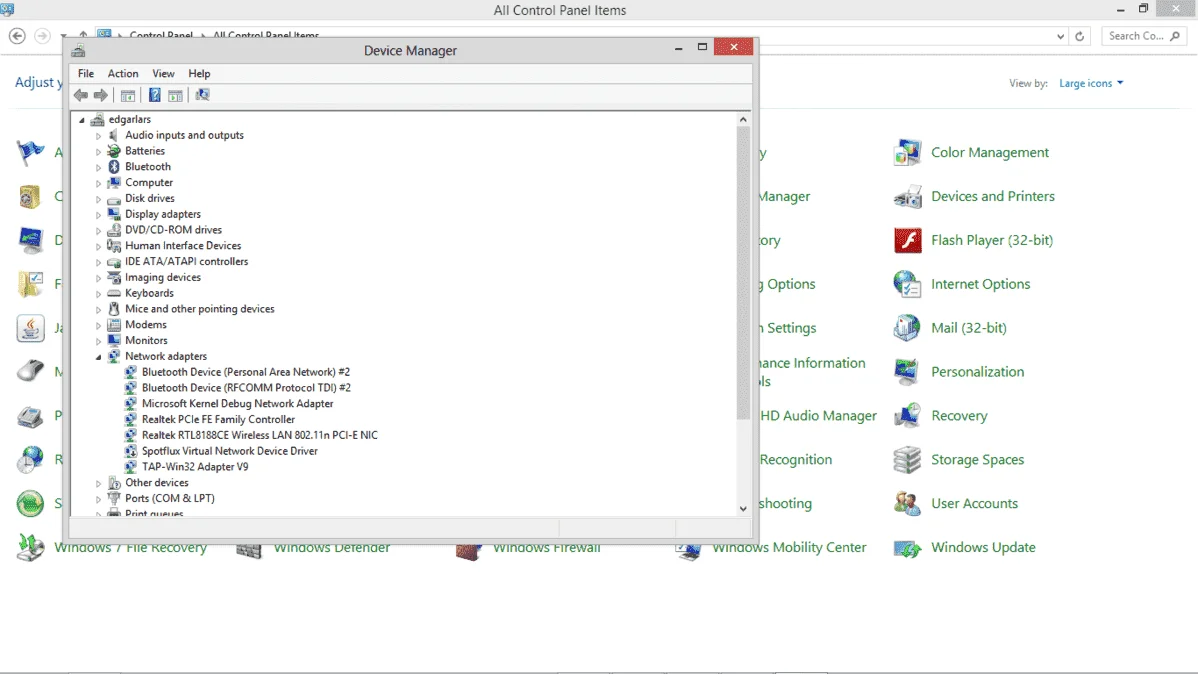Open the blue question-mark Help toolbar icon
1198x674 pixels.
154,96
